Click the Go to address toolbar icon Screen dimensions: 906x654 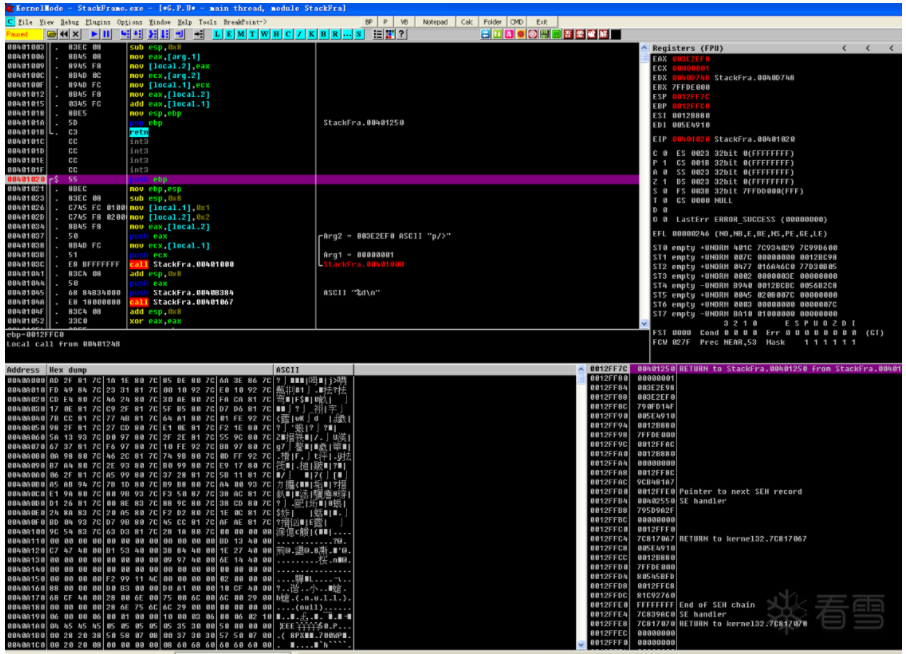[x=198, y=35]
